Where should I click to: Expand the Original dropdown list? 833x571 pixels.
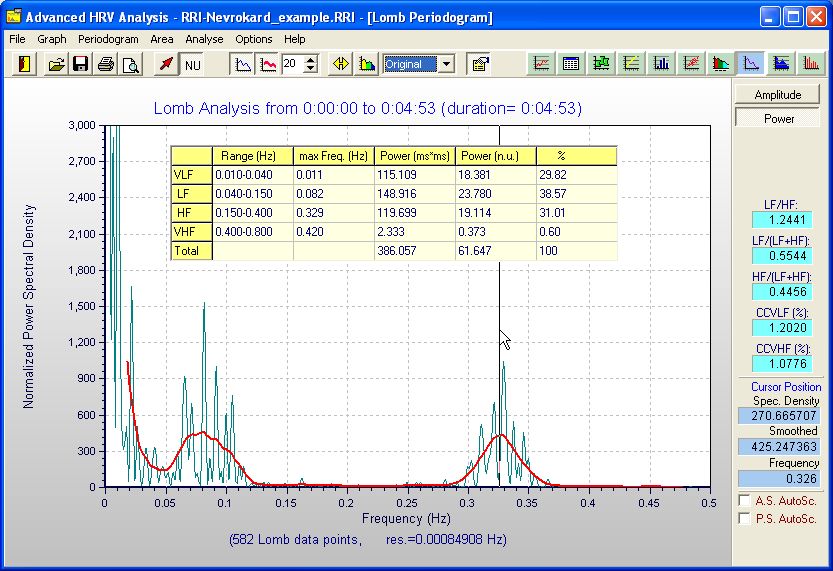pyautogui.click(x=446, y=64)
